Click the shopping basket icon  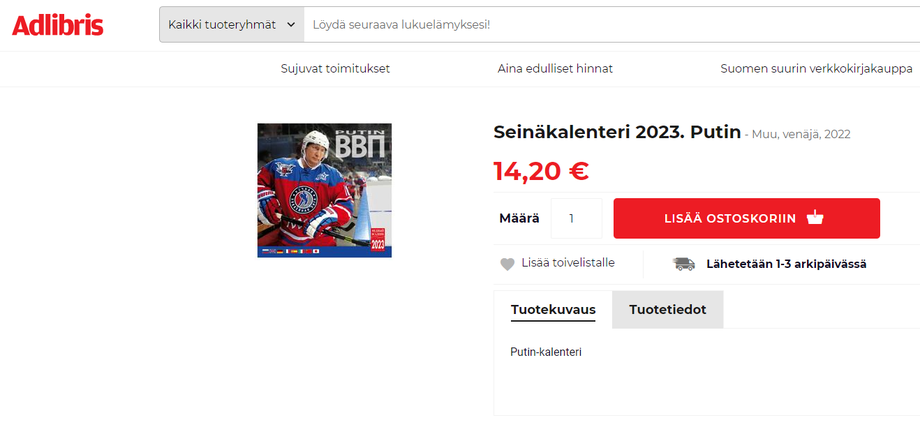[x=815, y=218]
